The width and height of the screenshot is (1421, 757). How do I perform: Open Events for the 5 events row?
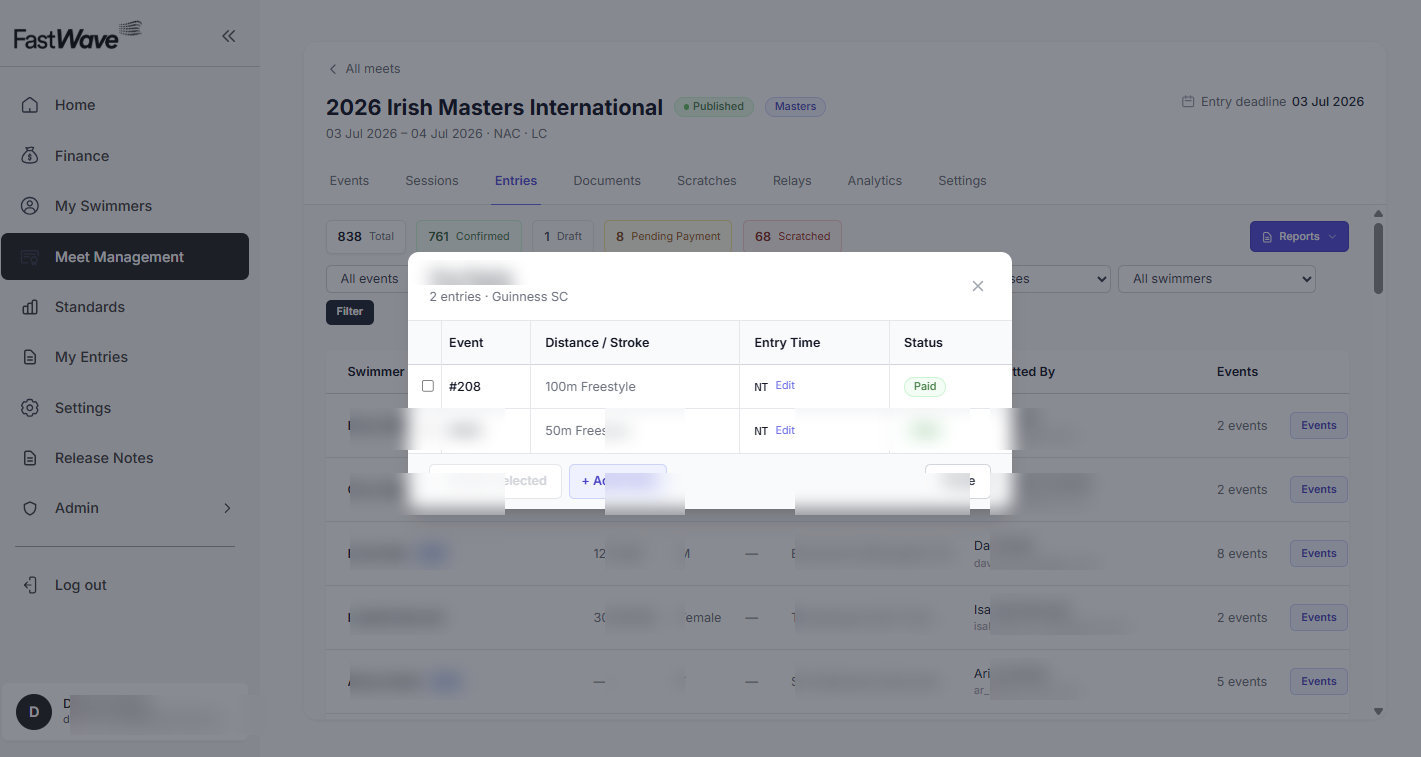point(1318,682)
